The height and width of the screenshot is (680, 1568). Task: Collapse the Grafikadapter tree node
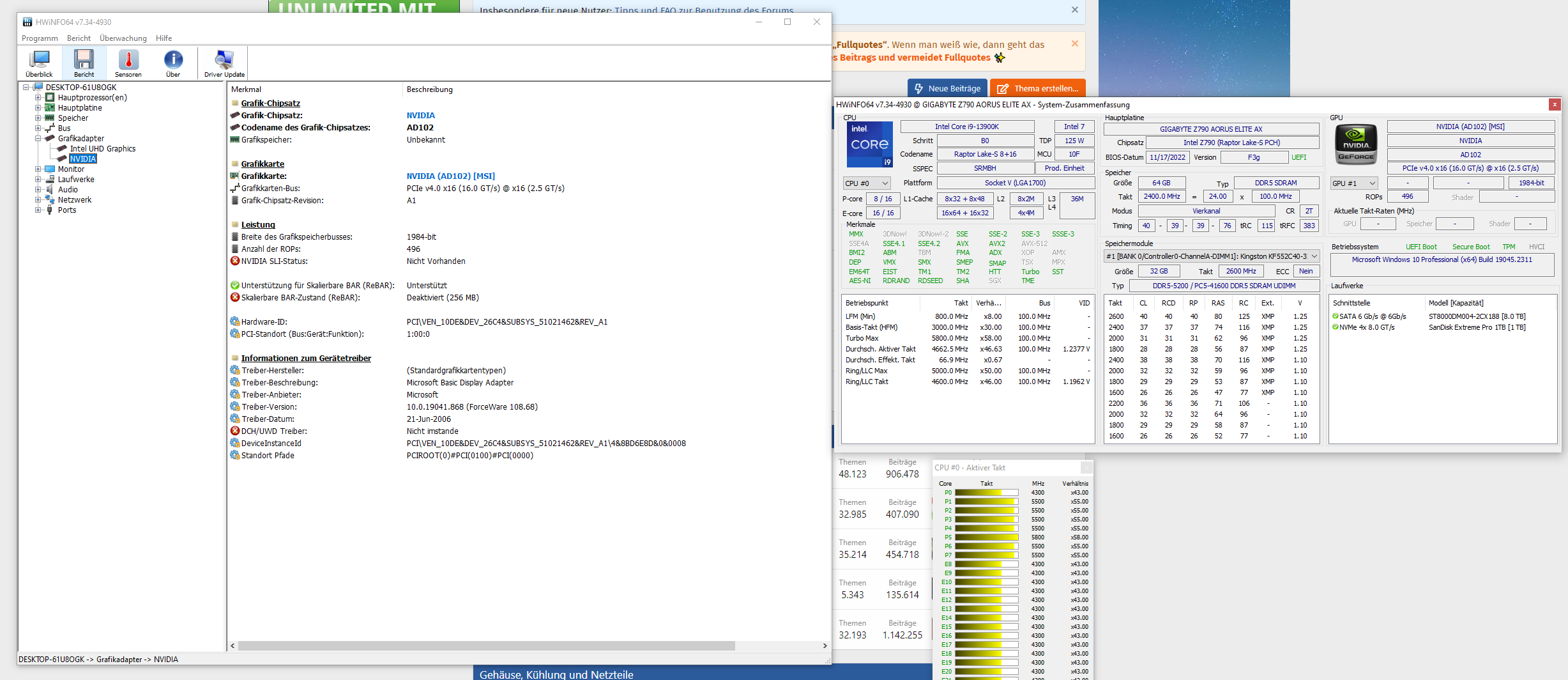click(x=38, y=139)
